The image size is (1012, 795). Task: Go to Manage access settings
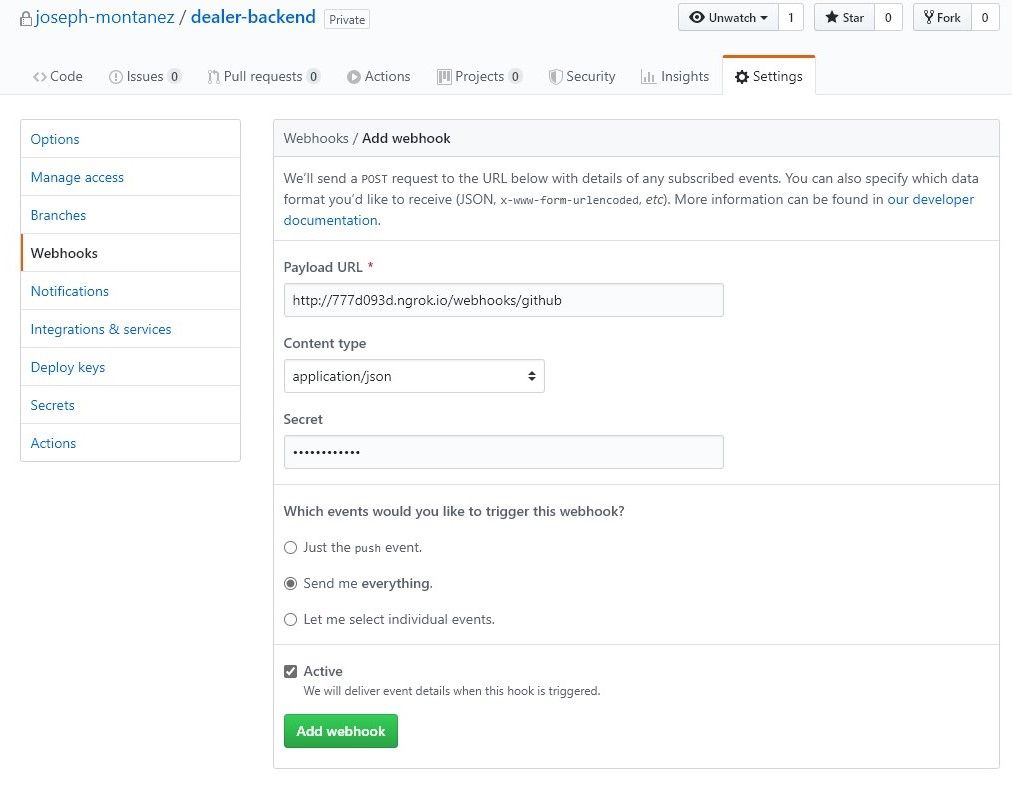pos(130,177)
